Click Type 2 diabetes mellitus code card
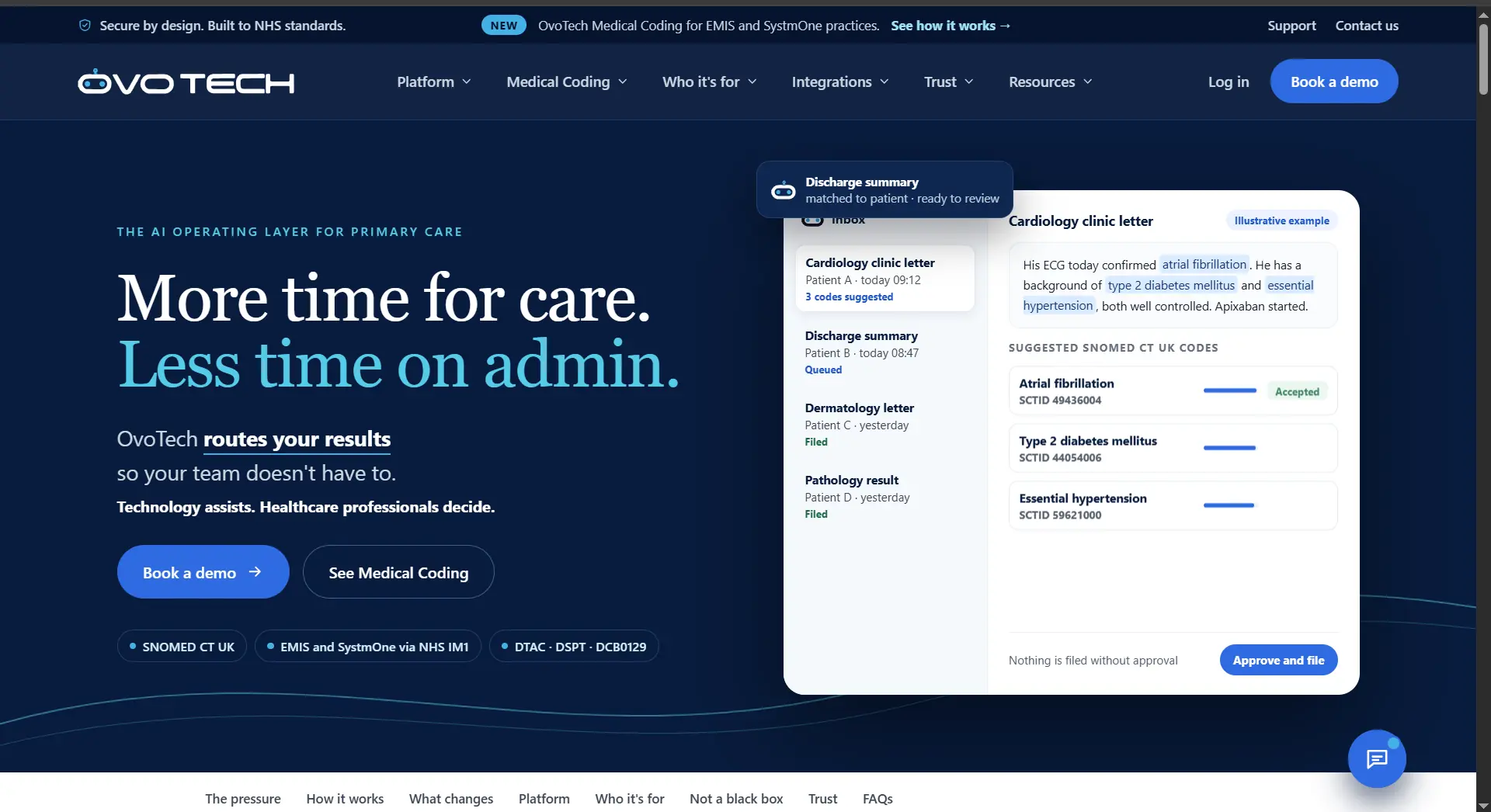The width and height of the screenshot is (1491, 812). pyautogui.click(x=1173, y=448)
